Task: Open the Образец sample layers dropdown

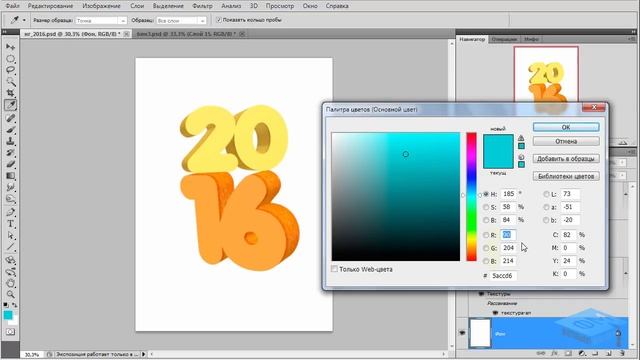Action: point(181,20)
